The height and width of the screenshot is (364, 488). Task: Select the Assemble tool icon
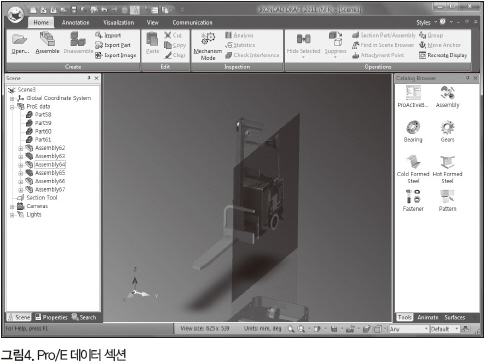[x=47, y=39]
